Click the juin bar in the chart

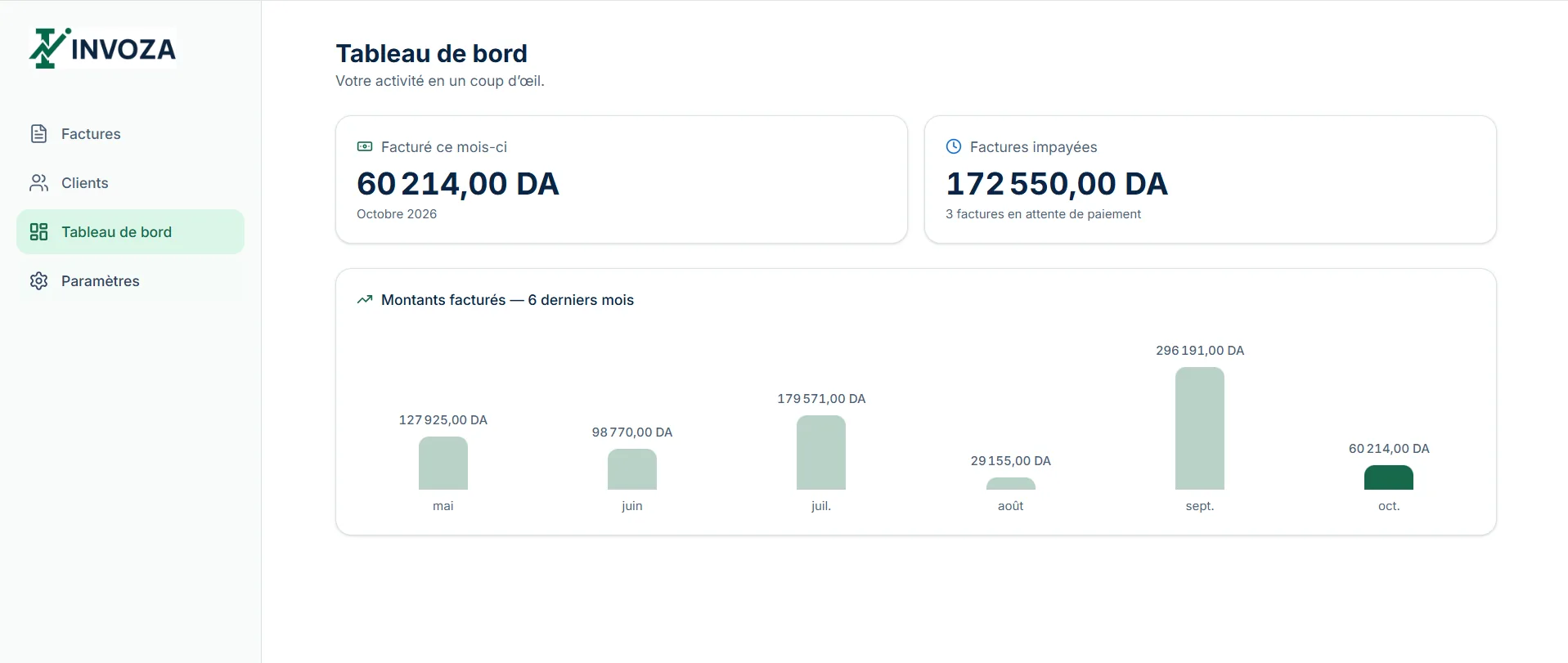point(632,469)
